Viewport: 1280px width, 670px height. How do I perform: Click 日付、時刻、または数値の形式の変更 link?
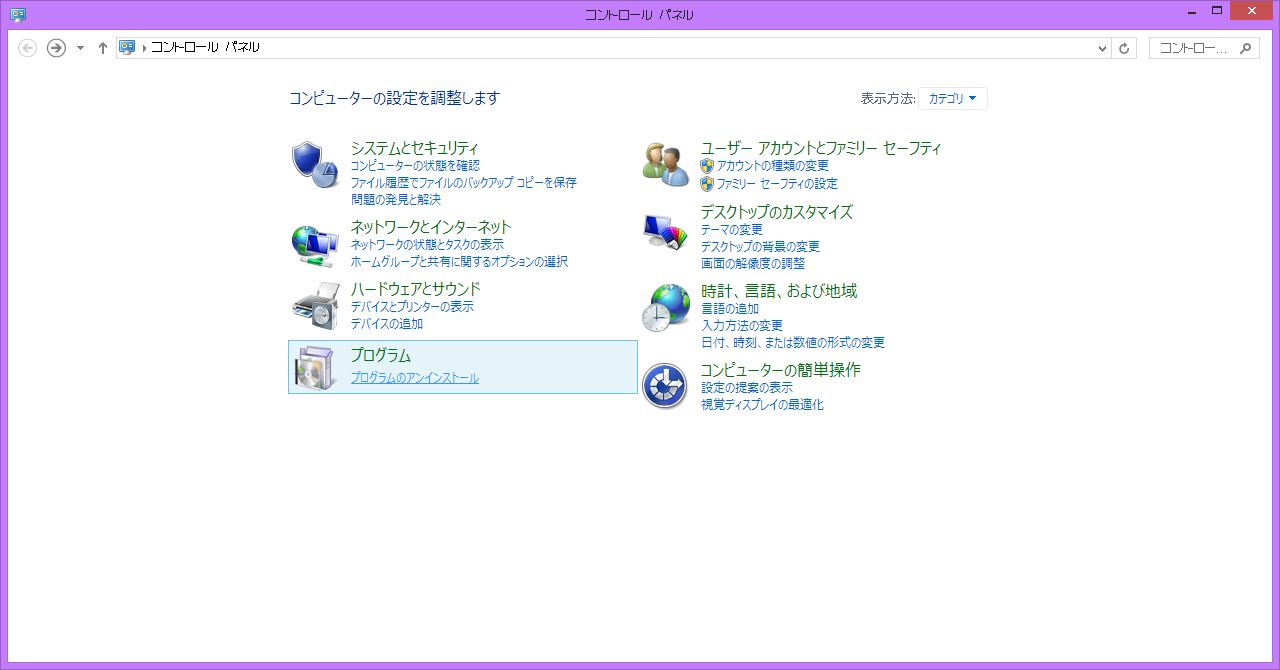pyautogui.click(x=792, y=343)
